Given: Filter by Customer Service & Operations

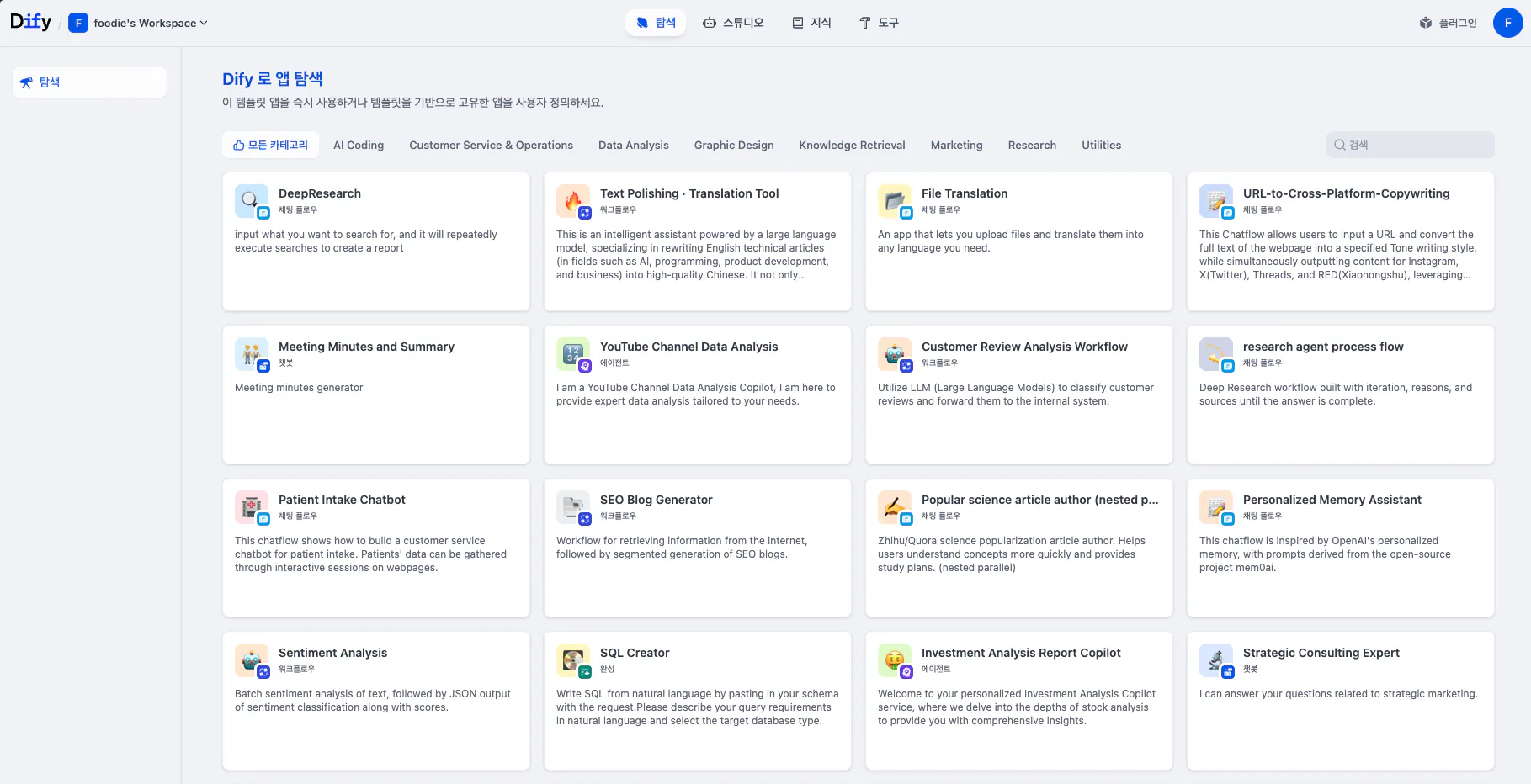Looking at the screenshot, I should click(491, 145).
